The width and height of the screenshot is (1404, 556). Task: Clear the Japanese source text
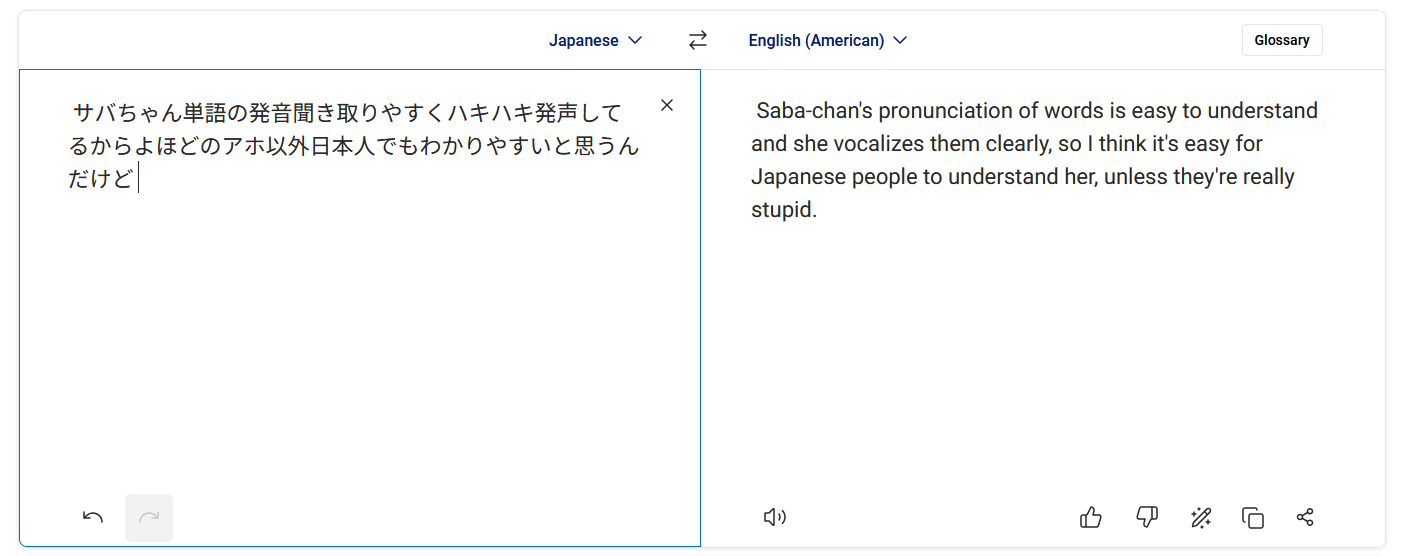pos(667,106)
